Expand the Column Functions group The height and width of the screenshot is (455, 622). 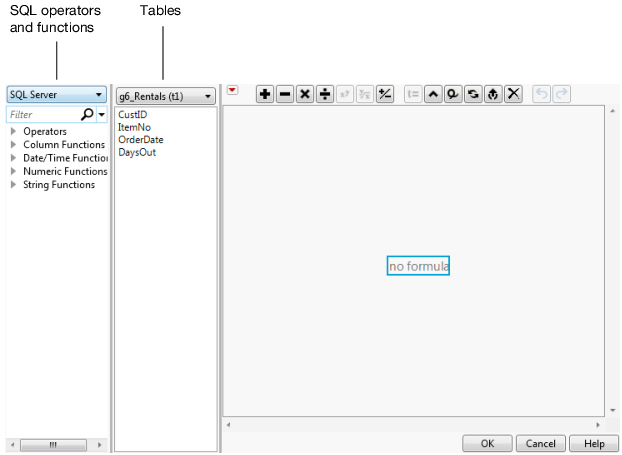coord(13,144)
